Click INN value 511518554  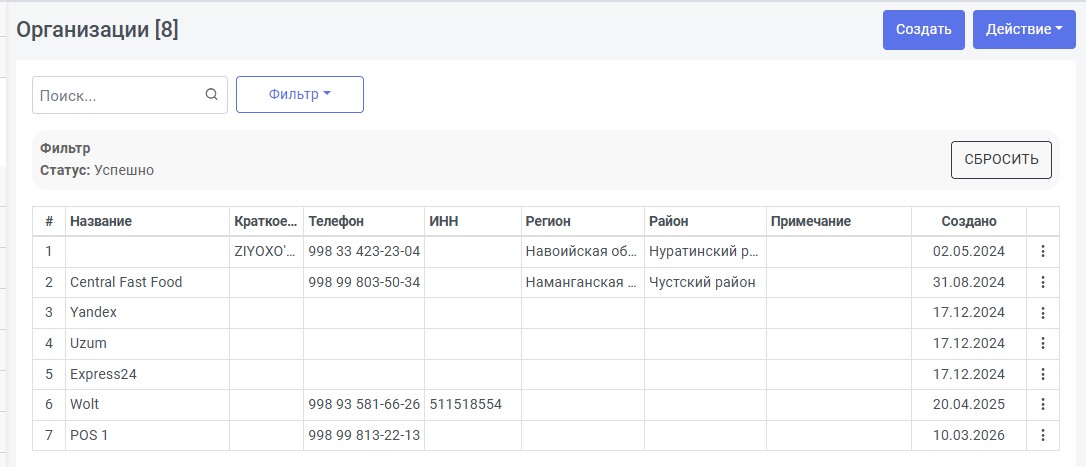[x=465, y=404]
